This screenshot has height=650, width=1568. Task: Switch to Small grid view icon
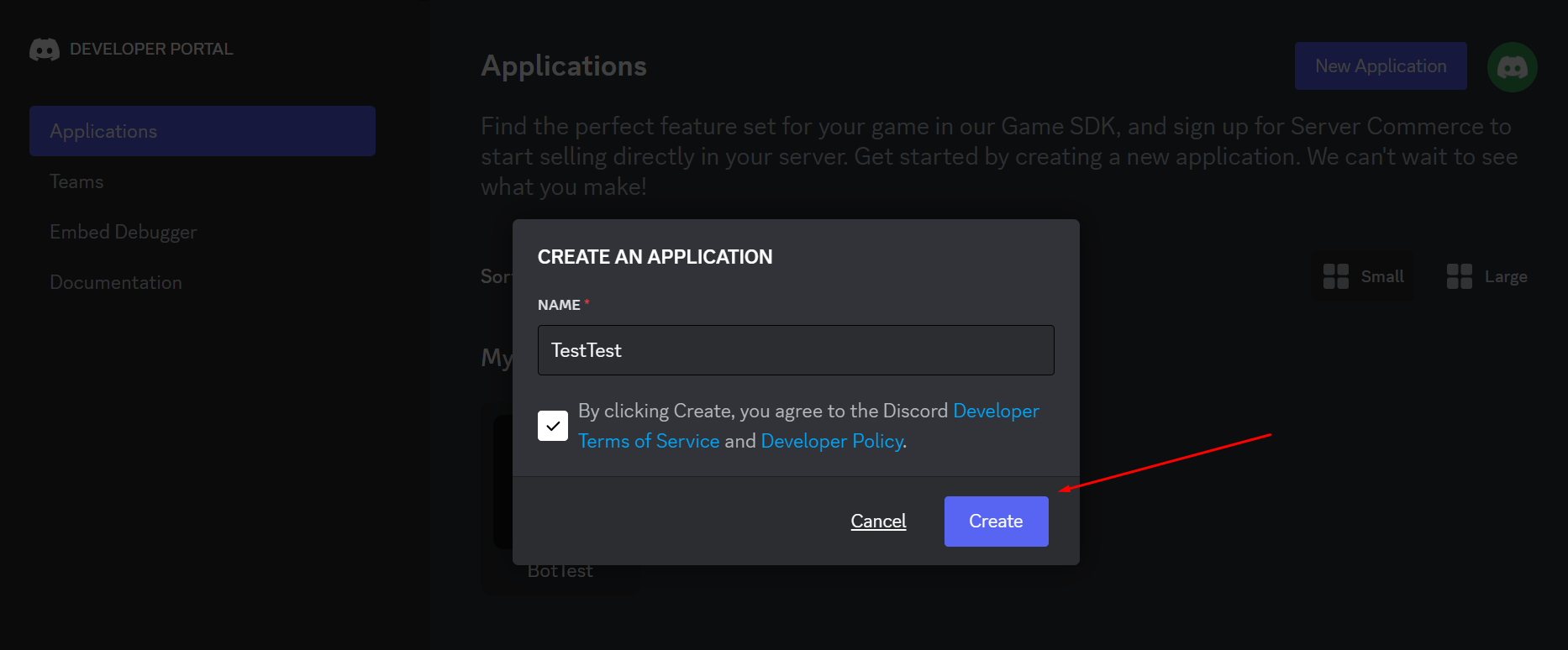(x=1336, y=276)
